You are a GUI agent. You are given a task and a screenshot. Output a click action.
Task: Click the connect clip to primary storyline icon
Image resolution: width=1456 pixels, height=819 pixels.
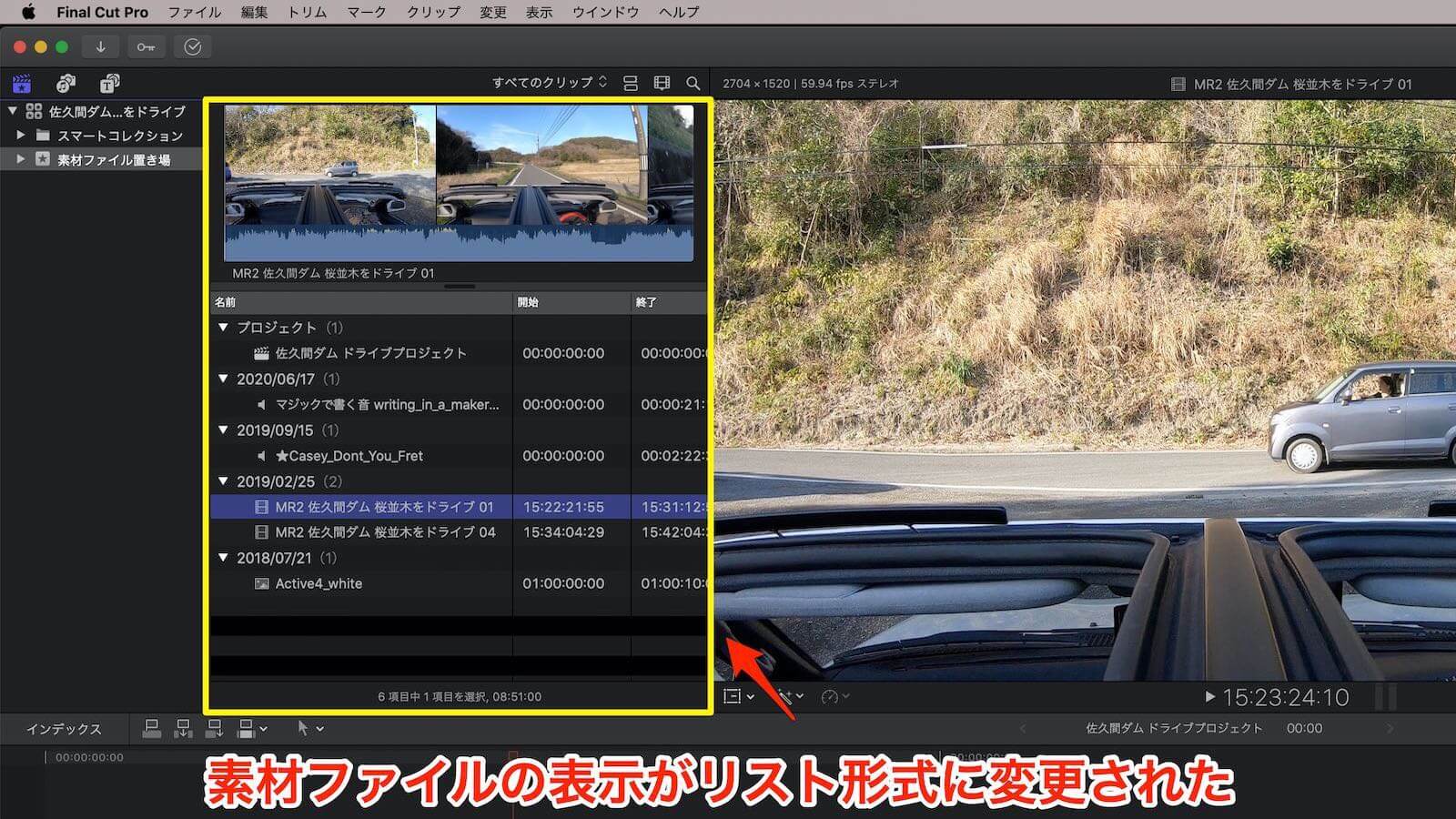tap(152, 728)
